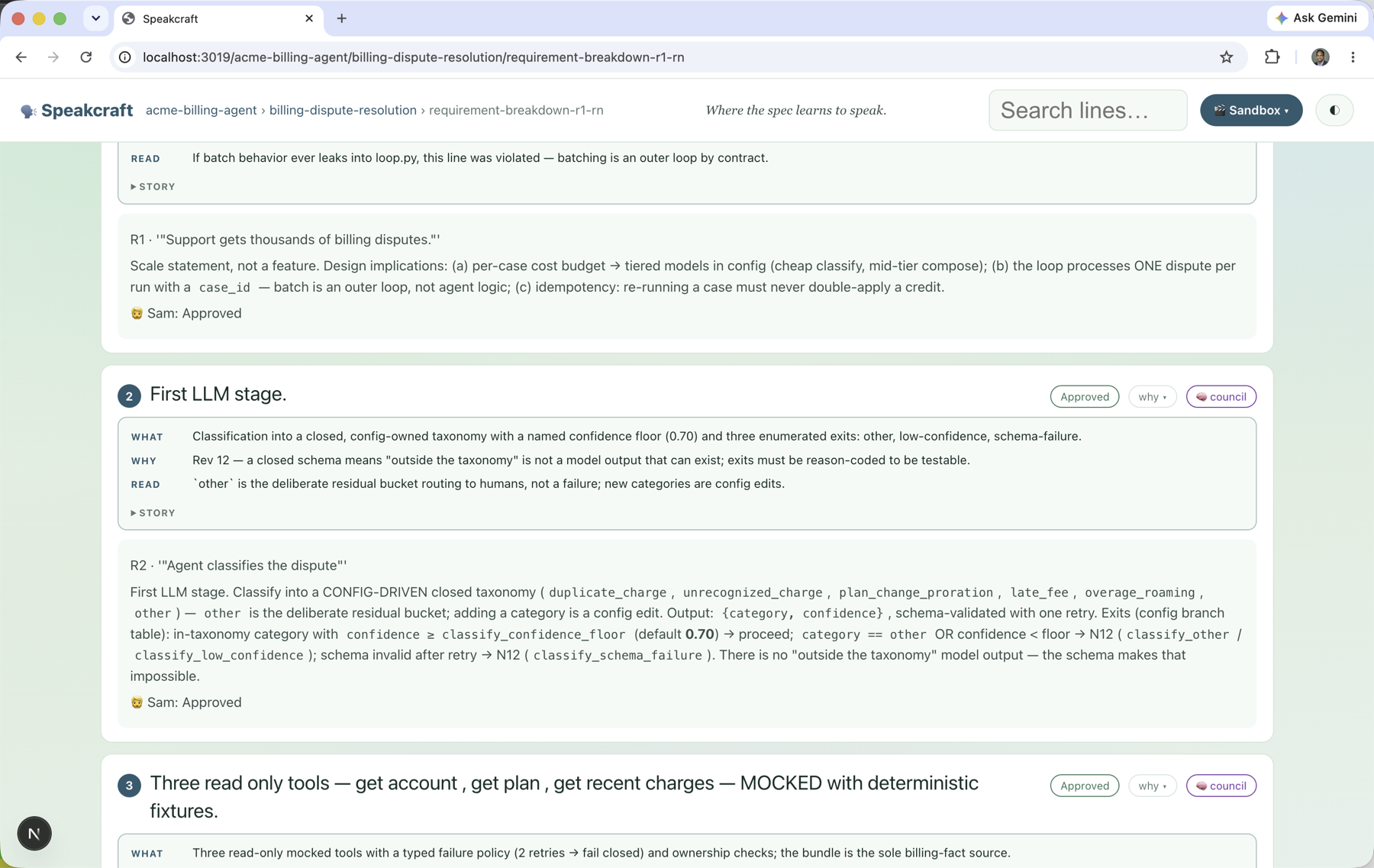Click the WHAT line about closed taxonomy classification
The image size is (1374, 868).
(x=637, y=437)
